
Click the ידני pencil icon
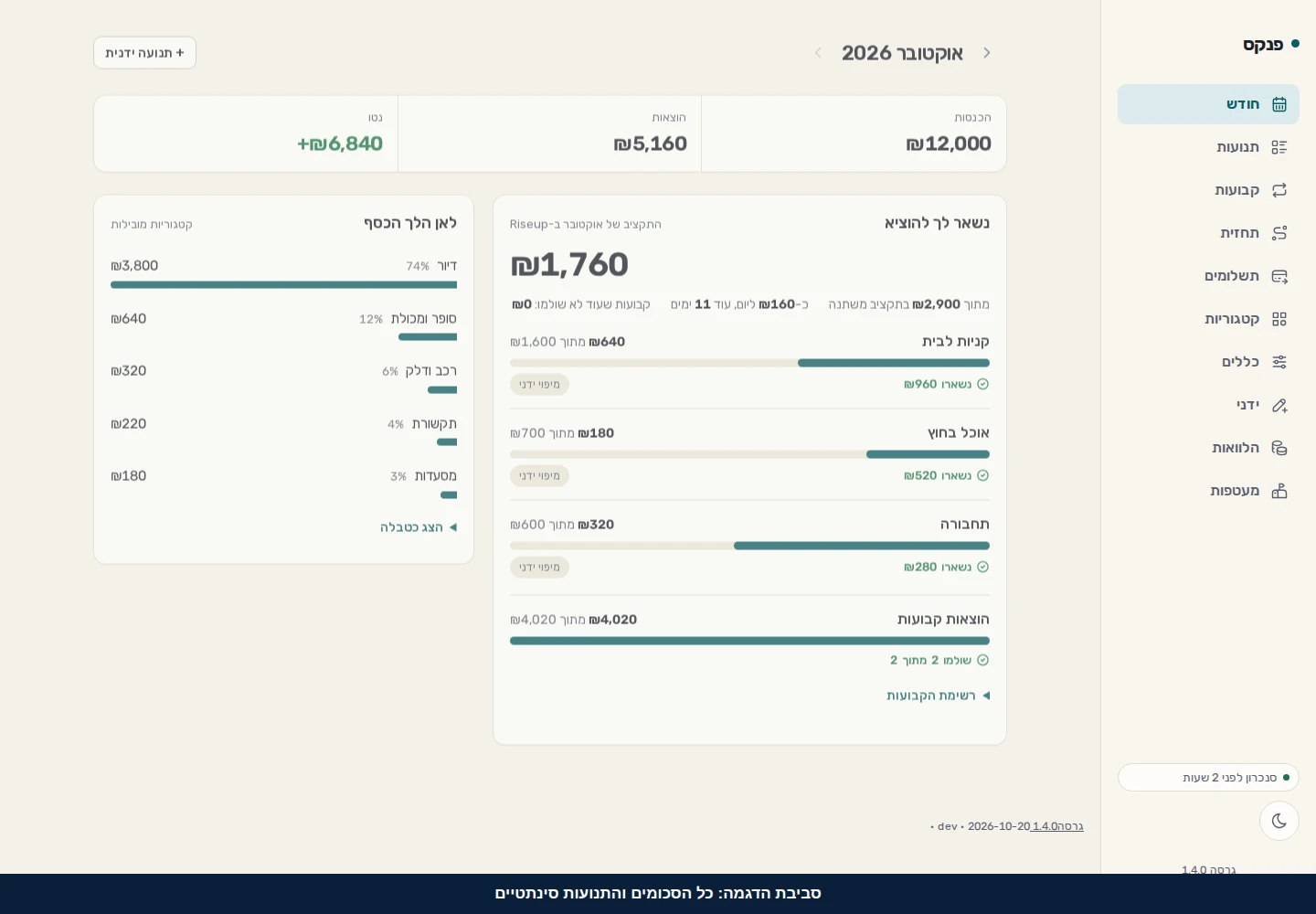1279,405
